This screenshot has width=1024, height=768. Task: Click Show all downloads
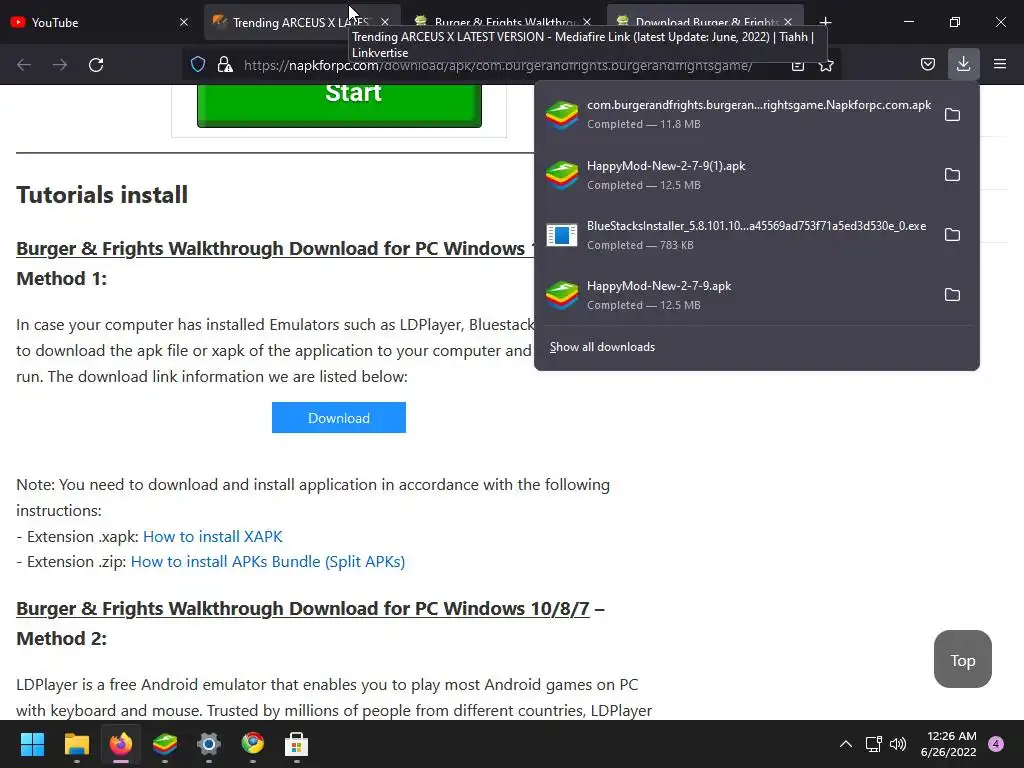(x=602, y=347)
